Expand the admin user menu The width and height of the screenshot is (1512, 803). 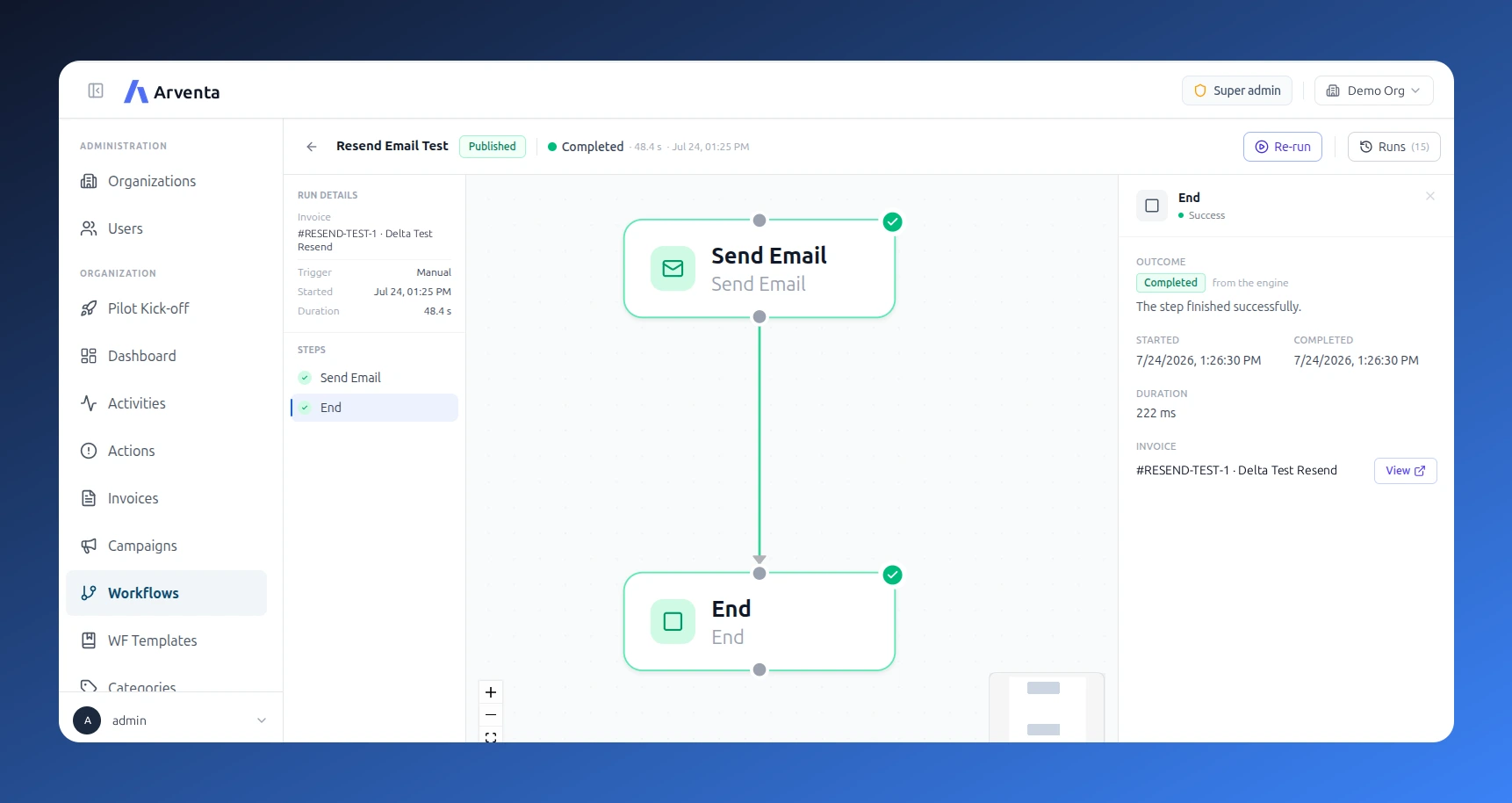[x=171, y=720]
